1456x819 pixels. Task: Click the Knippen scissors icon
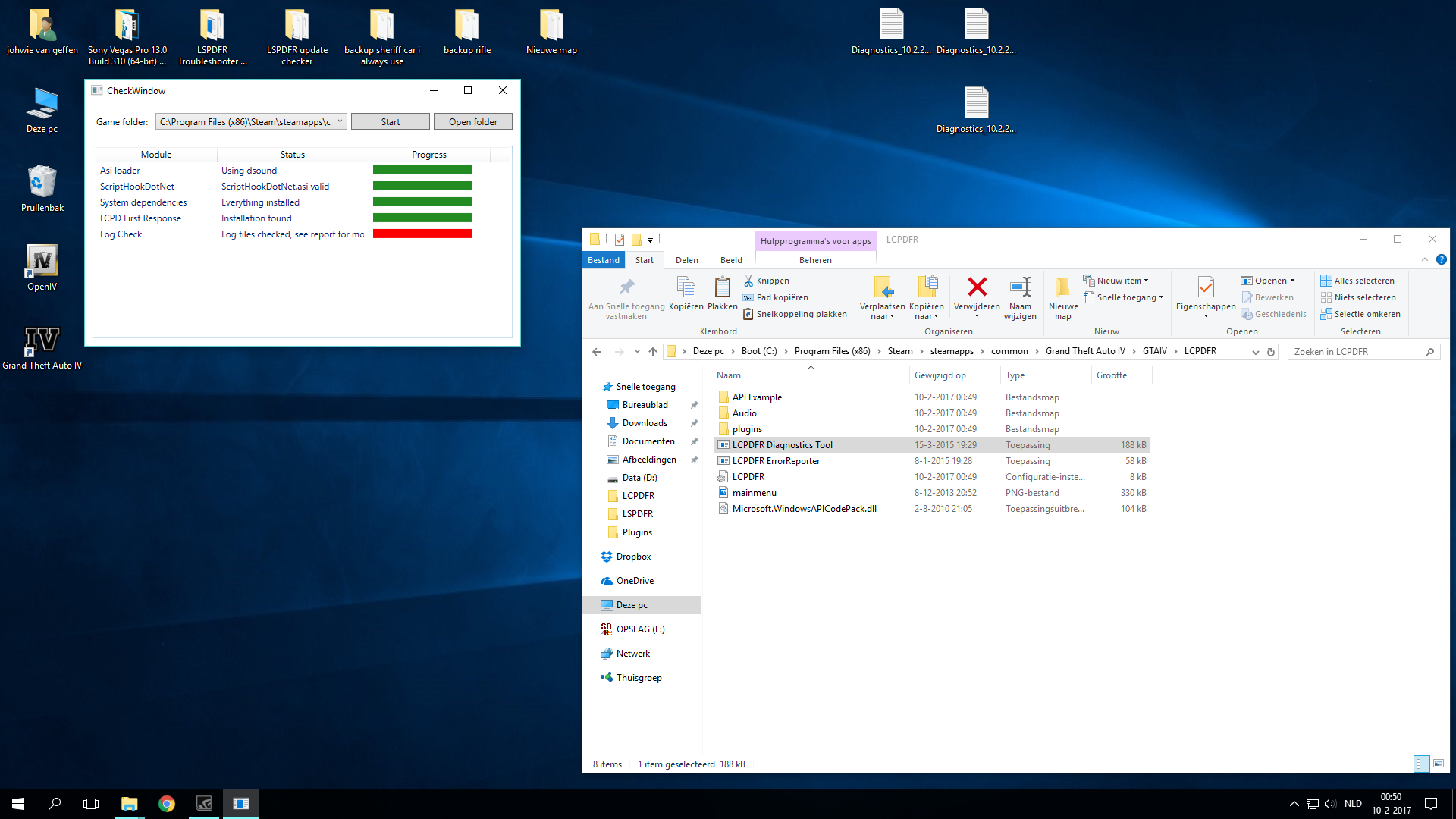[748, 281]
